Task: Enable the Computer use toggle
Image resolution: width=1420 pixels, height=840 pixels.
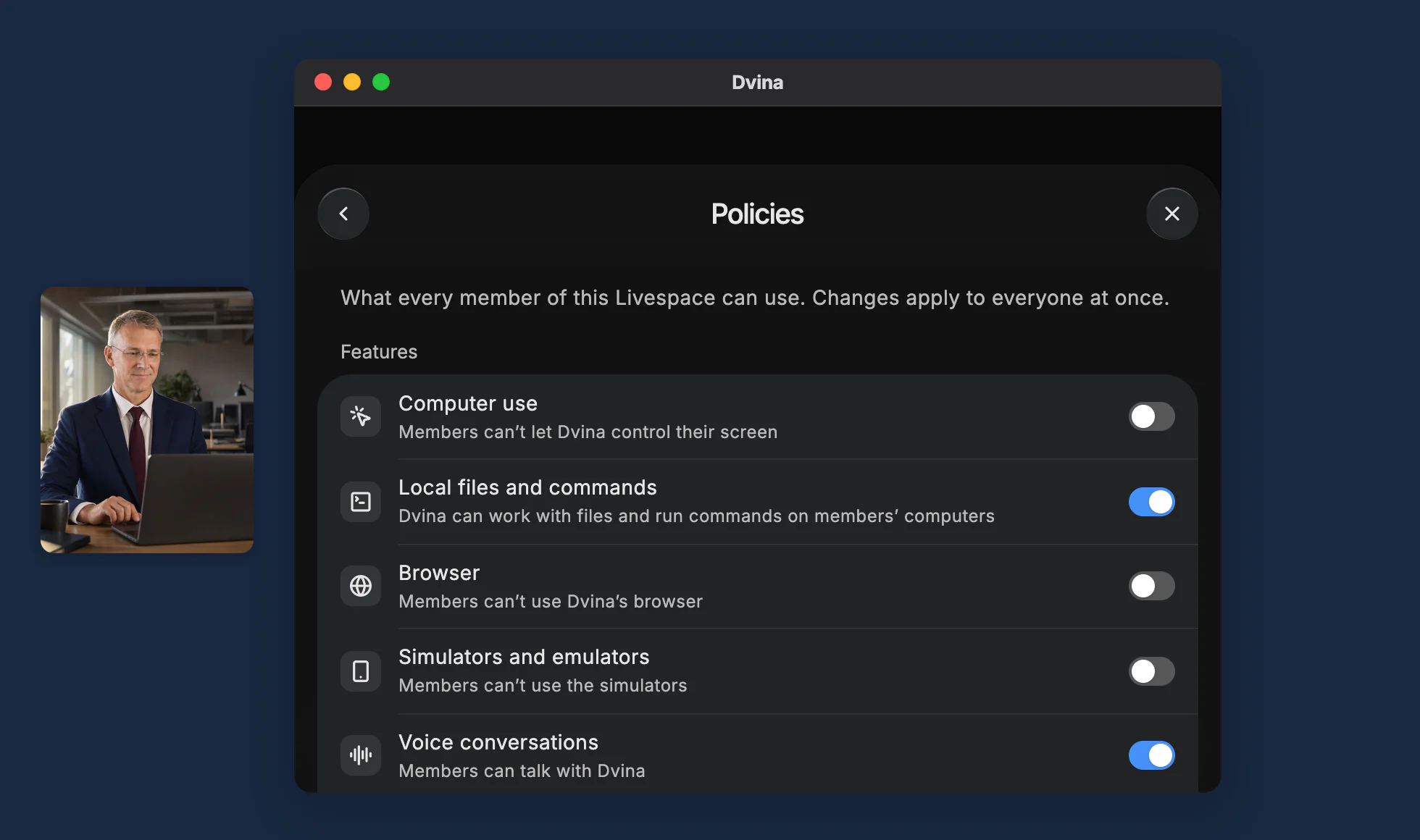Action: point(1152,416)
